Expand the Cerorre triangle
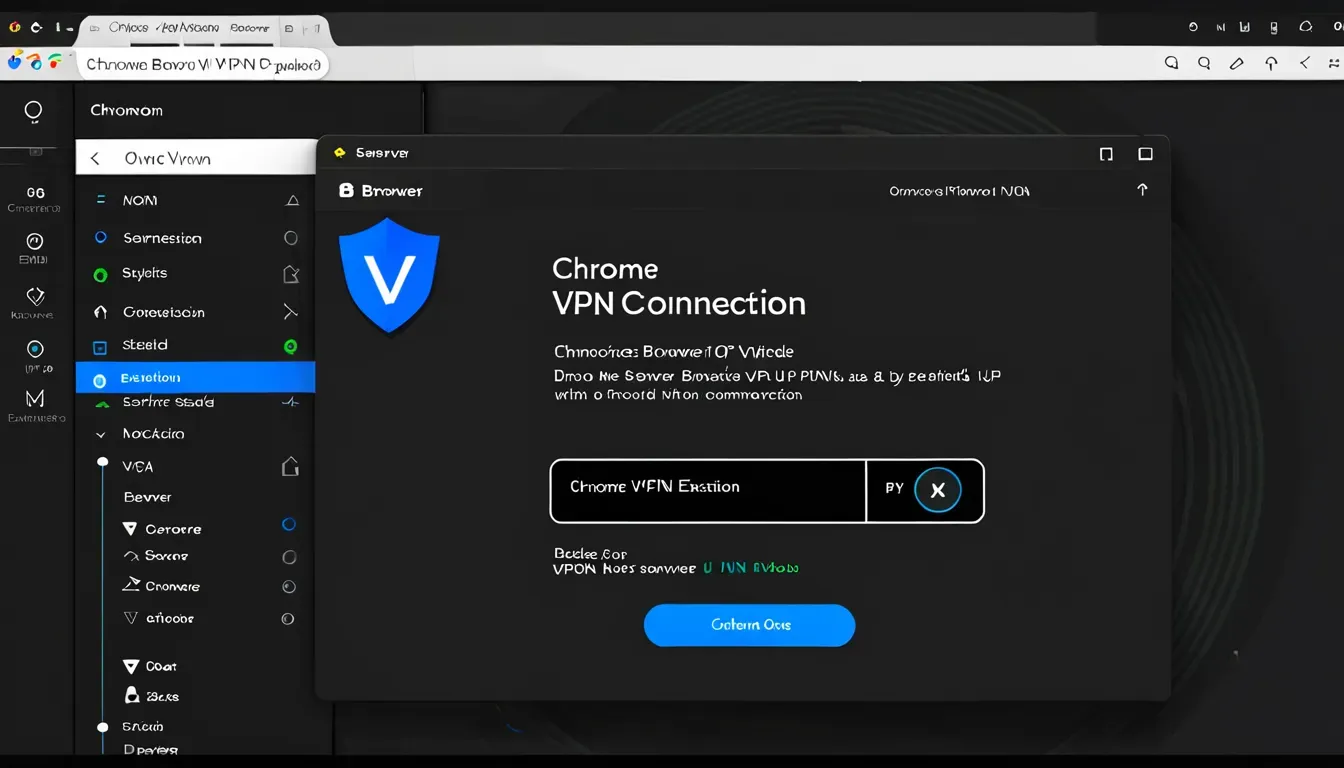 pos(130,528)
